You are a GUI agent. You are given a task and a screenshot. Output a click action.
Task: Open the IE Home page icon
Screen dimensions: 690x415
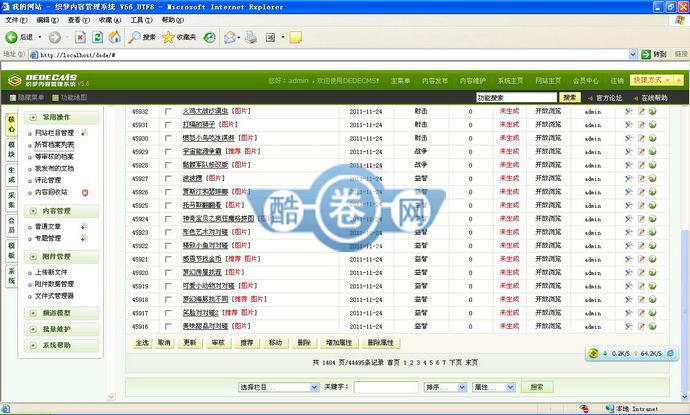[114, 37]
